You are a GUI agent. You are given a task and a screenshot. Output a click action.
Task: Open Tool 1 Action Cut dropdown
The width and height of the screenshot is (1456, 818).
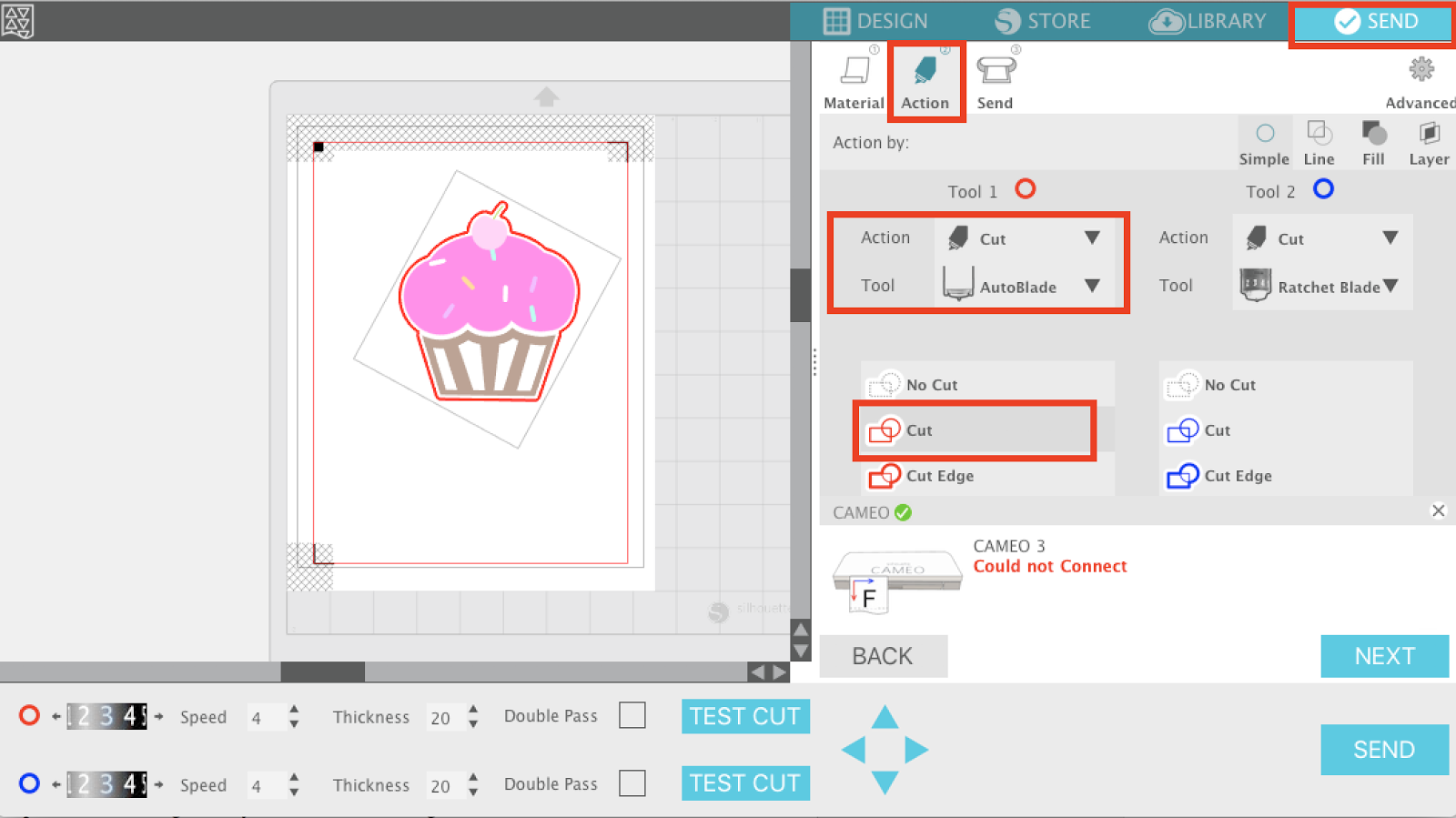pyautogui.click(x=1025, y=238)
